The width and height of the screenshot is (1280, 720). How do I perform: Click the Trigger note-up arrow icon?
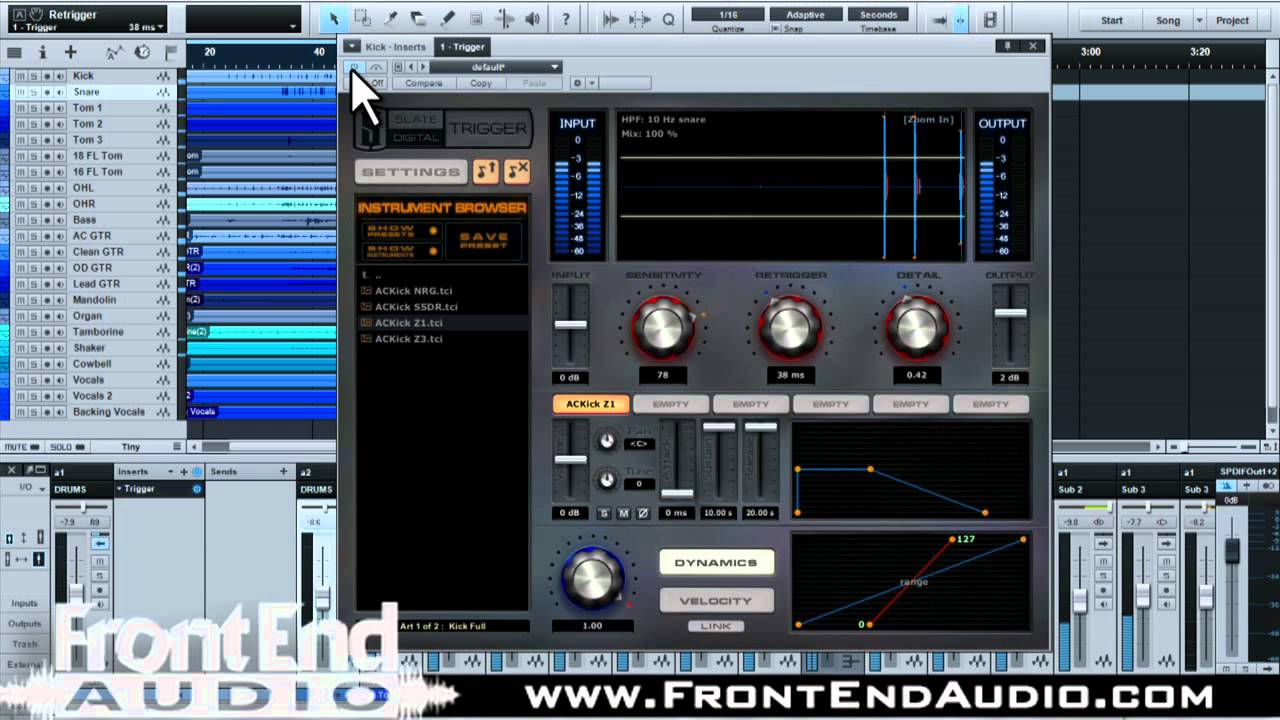[x=486, y=171]
